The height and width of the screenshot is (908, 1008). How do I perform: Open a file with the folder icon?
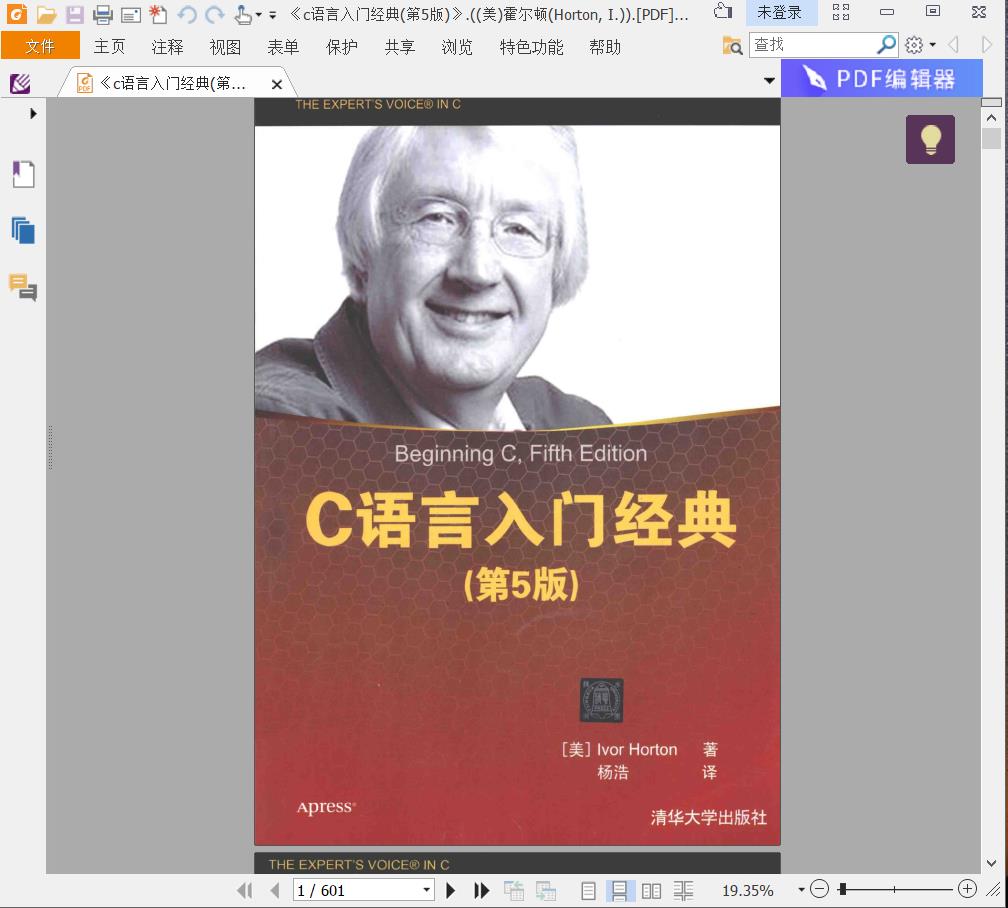[46, 14]
